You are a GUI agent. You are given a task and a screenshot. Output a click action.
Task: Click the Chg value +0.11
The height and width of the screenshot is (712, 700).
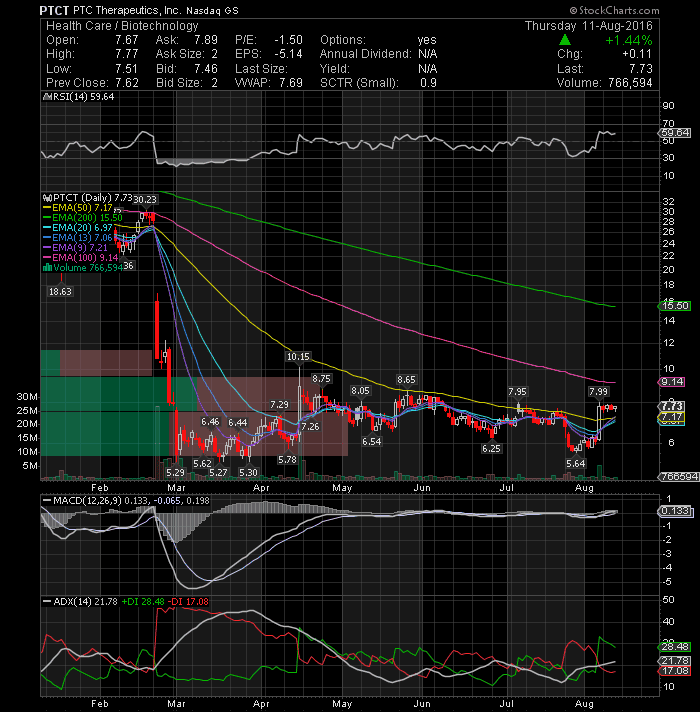(x=636, y=54)
